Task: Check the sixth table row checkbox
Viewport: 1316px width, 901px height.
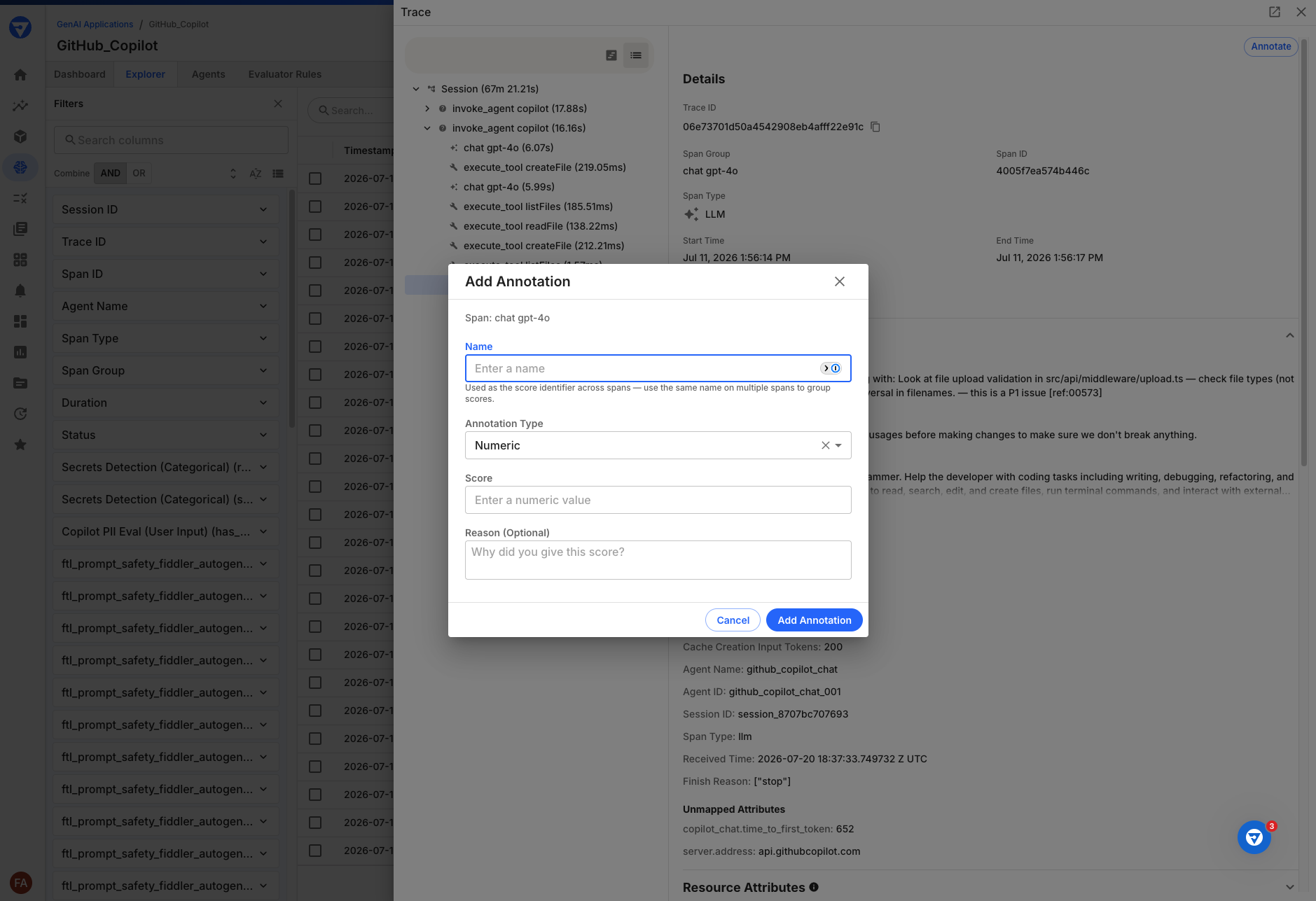Action: tap(315, 319)
